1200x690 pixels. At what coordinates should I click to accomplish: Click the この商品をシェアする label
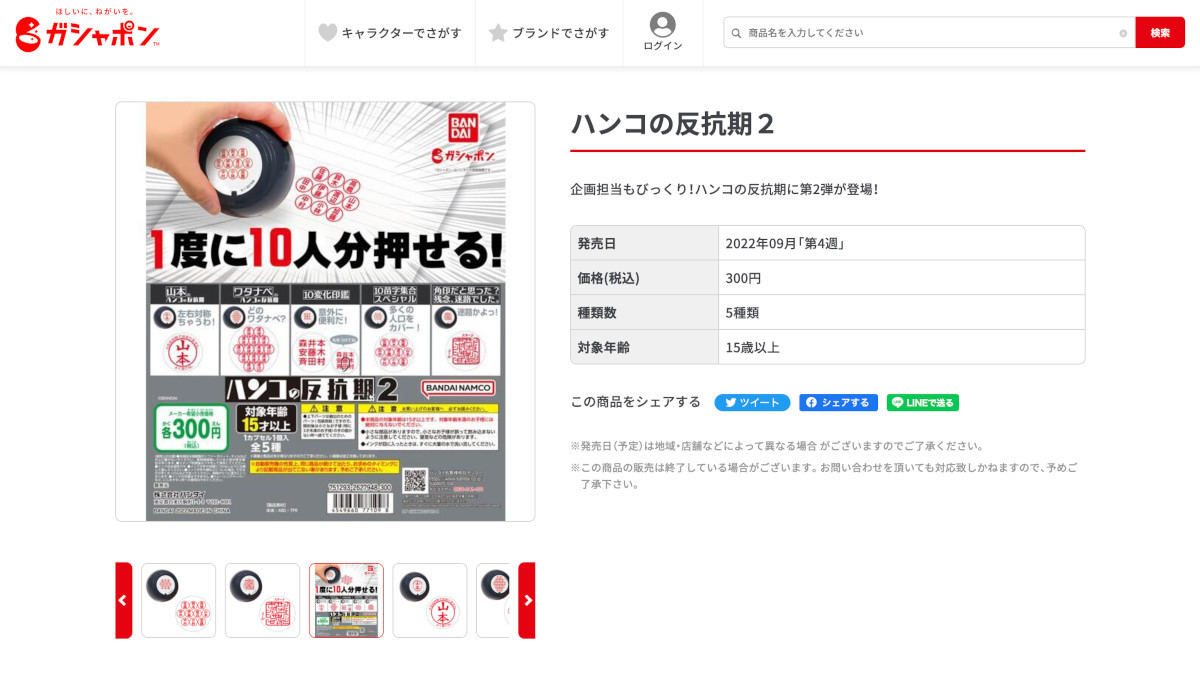point(636,402)
